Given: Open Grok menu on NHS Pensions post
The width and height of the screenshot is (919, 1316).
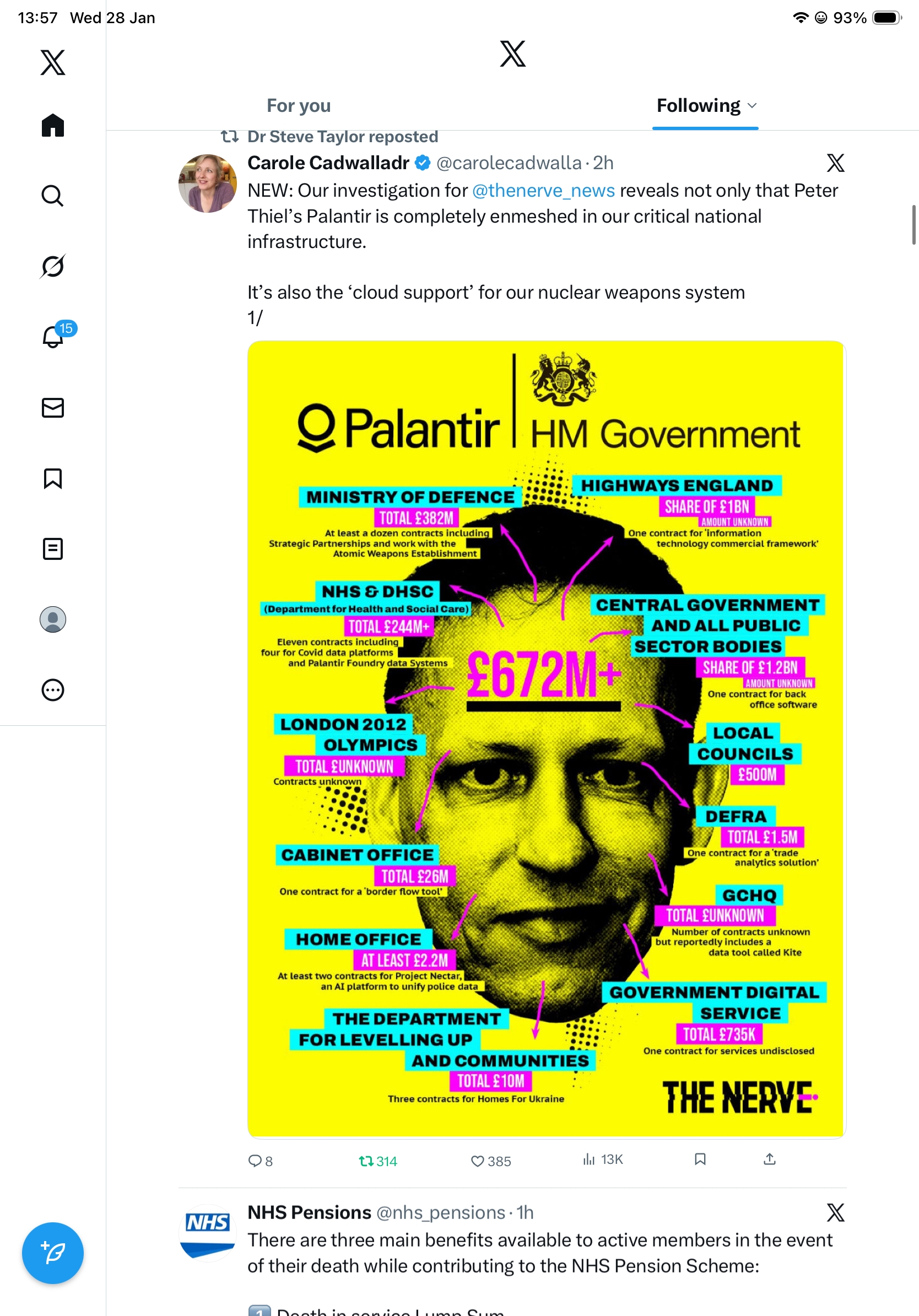Looking at the screenshot, I should [835, 1212].
